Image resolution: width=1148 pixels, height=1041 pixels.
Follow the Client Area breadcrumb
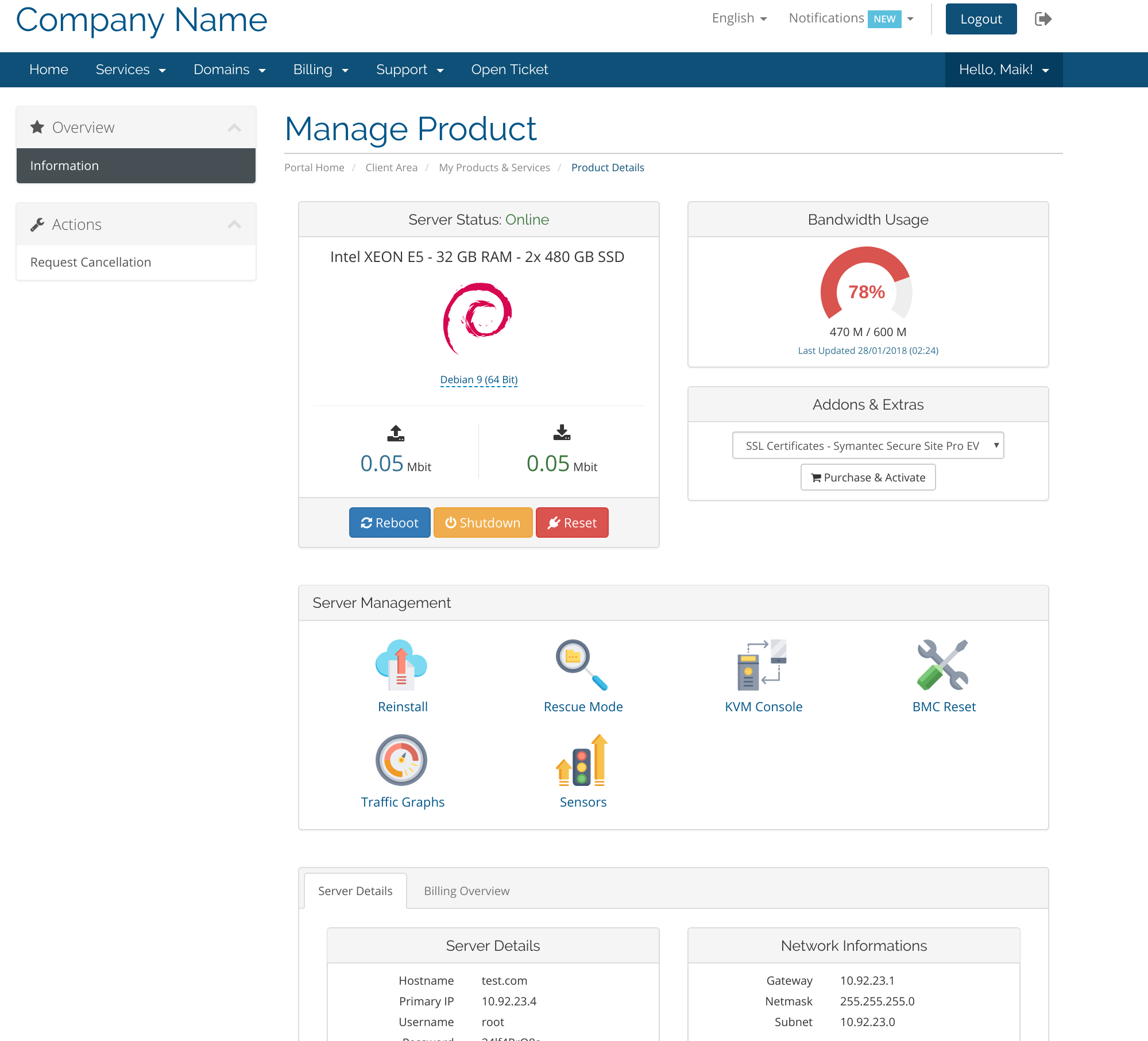click(x=392, y=167)
